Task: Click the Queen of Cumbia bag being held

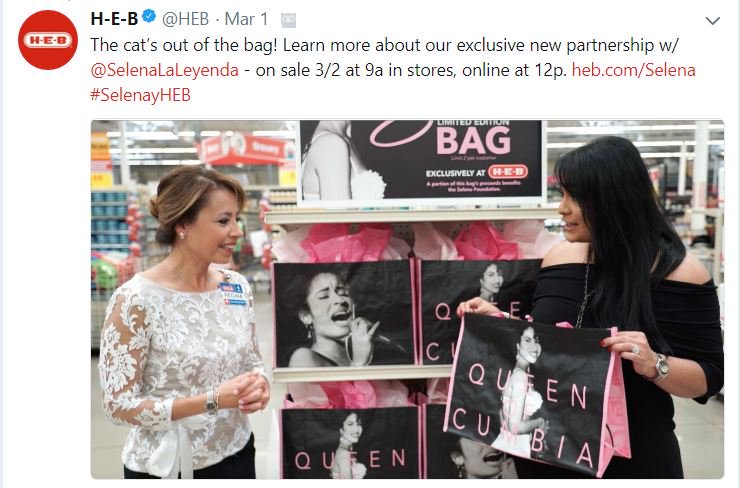Action: pos(536,394)
